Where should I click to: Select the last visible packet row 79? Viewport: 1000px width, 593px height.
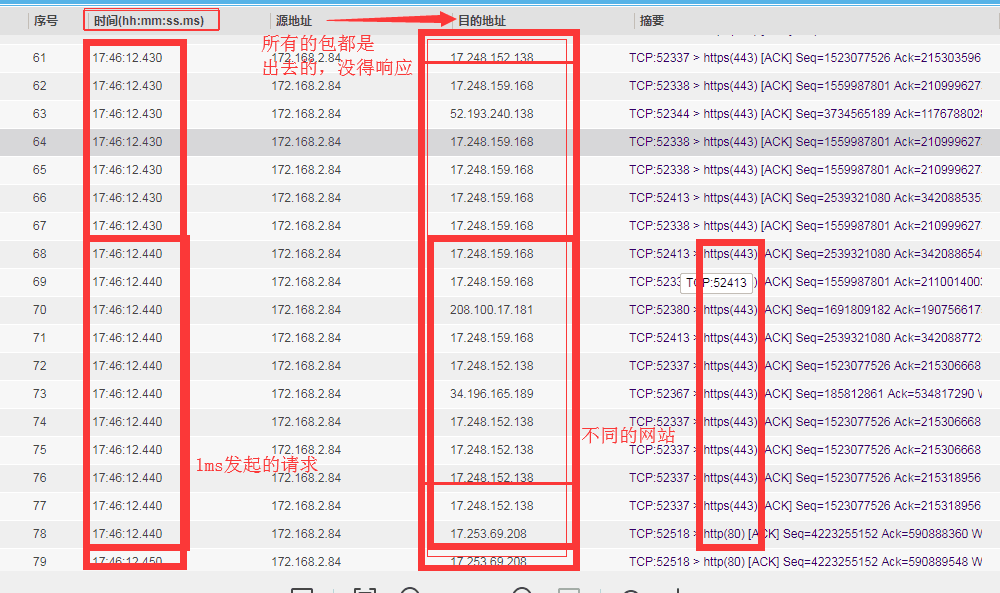pos(40,562)
